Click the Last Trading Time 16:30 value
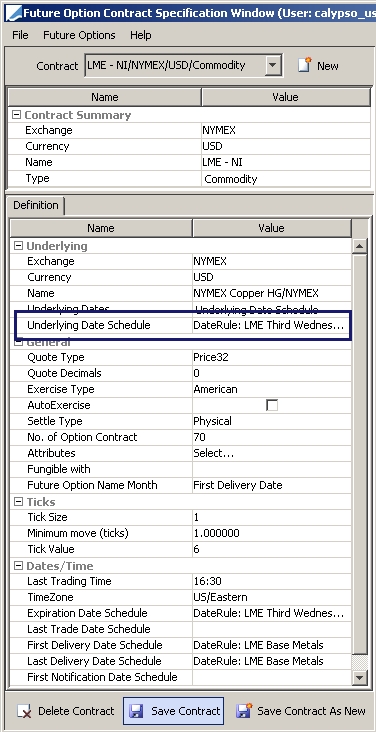 point(271,581)
